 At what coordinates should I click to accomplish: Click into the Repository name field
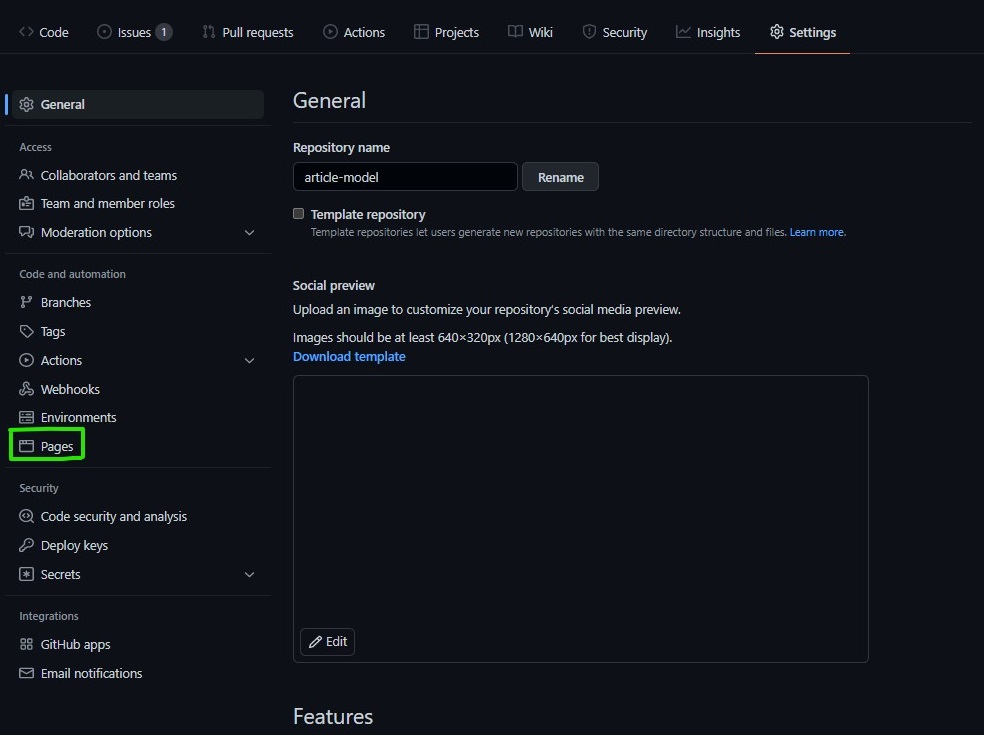point(405,177)
